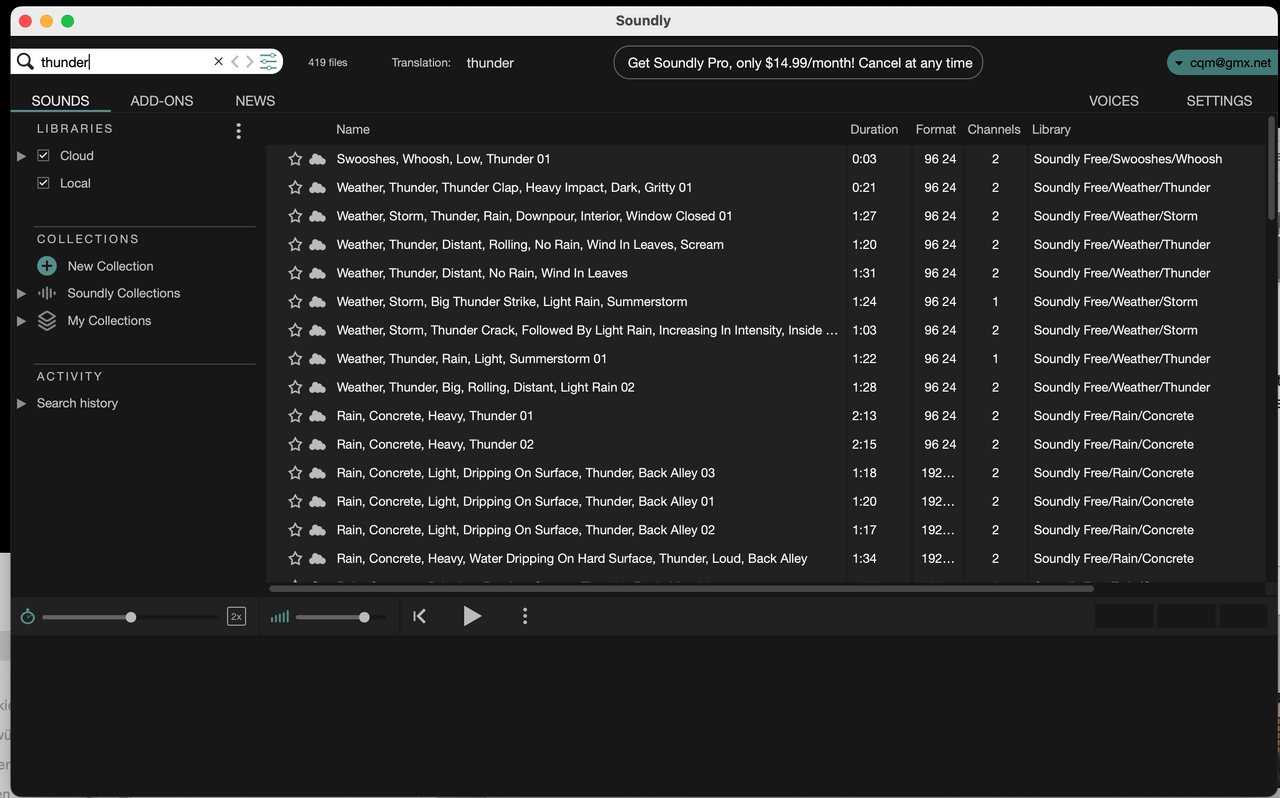Toggle the Cloud library checkbox
Image resolution: width=1280 pixels, height=798 pixels.
[43, 156]
